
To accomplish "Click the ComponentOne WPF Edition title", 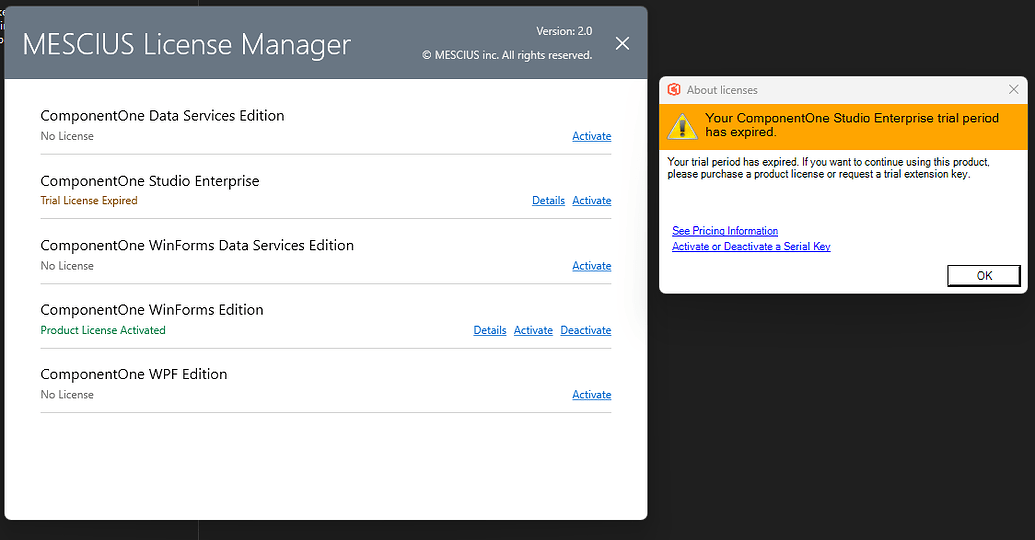I will (134, 374).
